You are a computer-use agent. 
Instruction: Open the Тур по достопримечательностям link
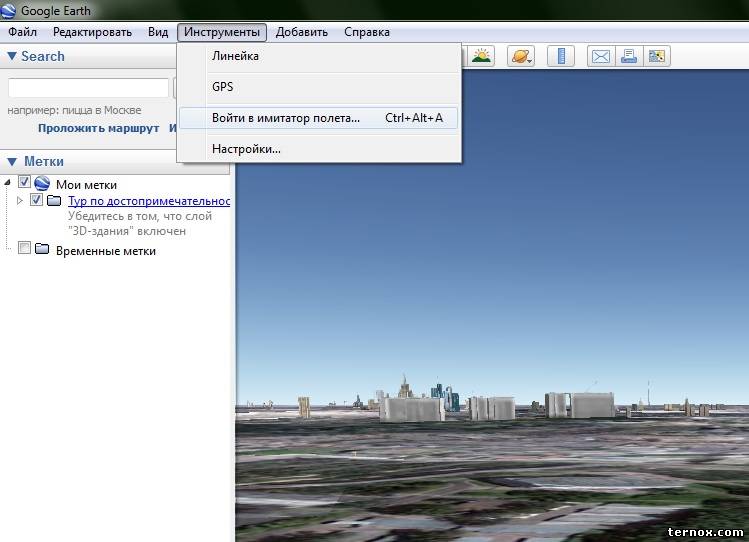click(148, 201)
